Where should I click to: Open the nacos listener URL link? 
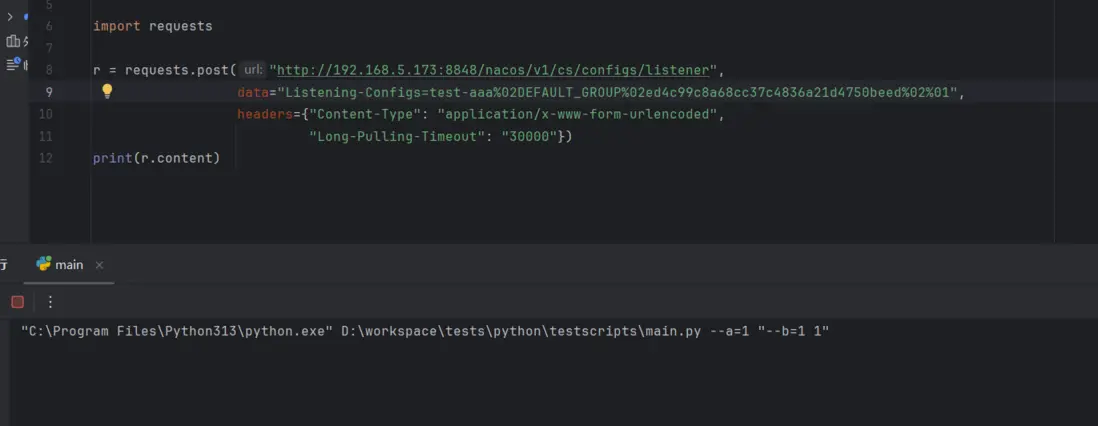[494, 70]
